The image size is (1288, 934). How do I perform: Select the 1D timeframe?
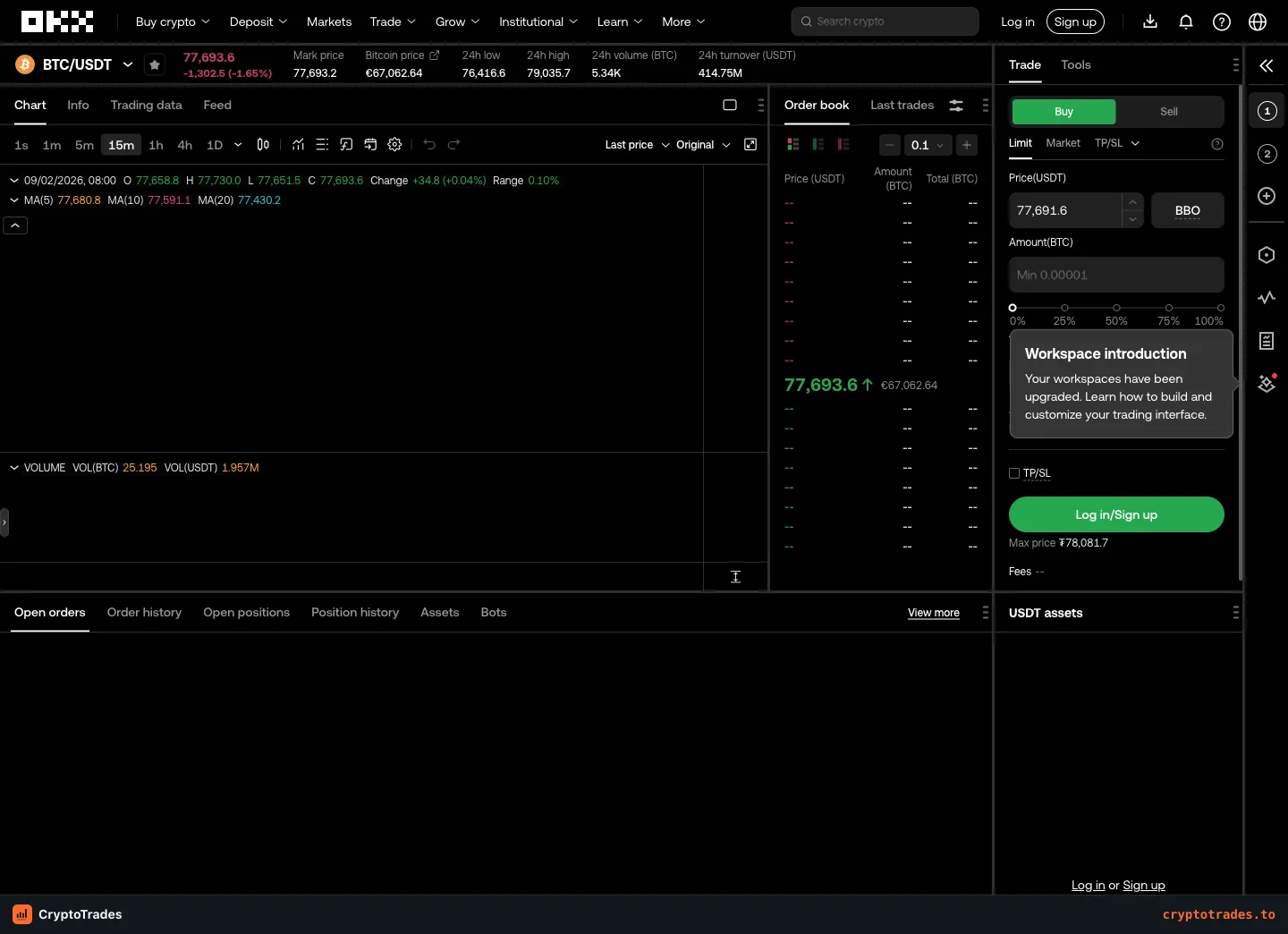click(215, 145)
